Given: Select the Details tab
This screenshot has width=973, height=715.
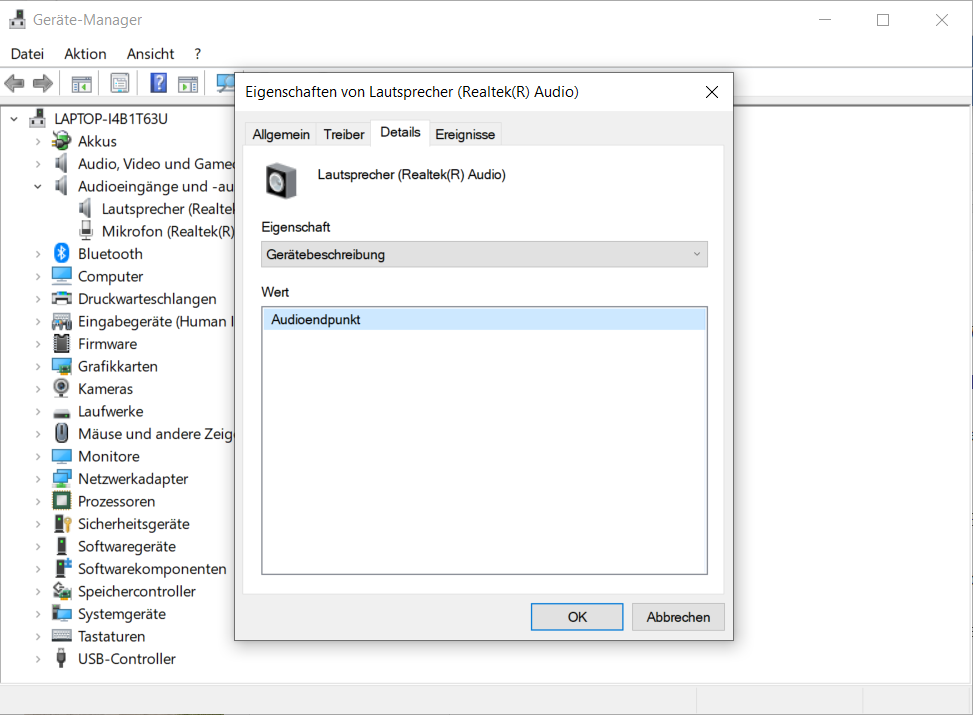Looking at the screenshot, I should (400, 132).
